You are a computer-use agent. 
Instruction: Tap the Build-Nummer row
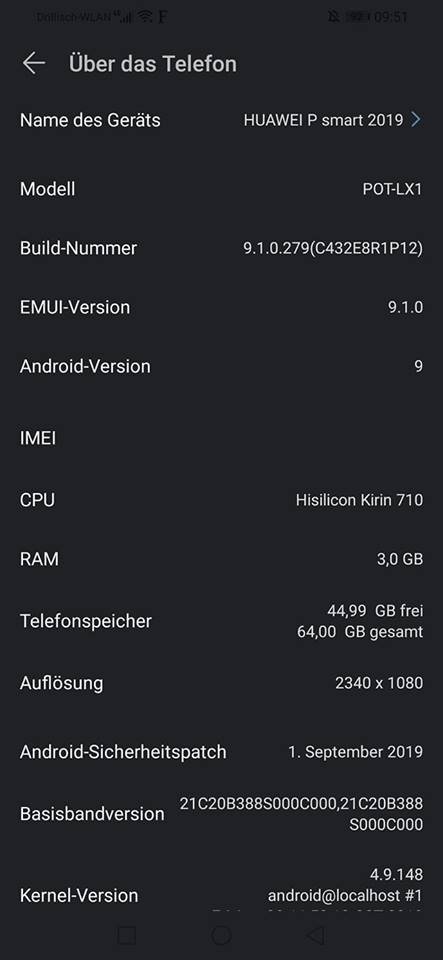coord(222,248)
